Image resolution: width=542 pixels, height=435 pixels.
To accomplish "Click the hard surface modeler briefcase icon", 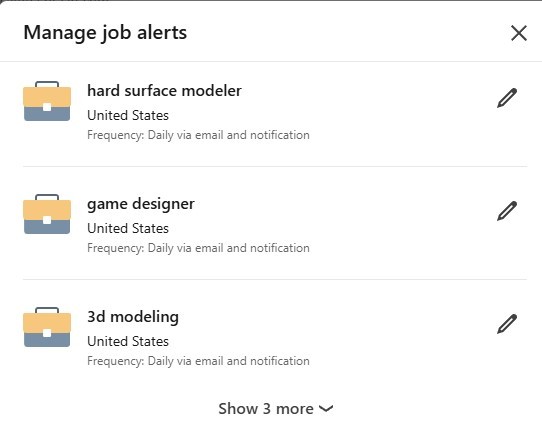I will (47, 101).
